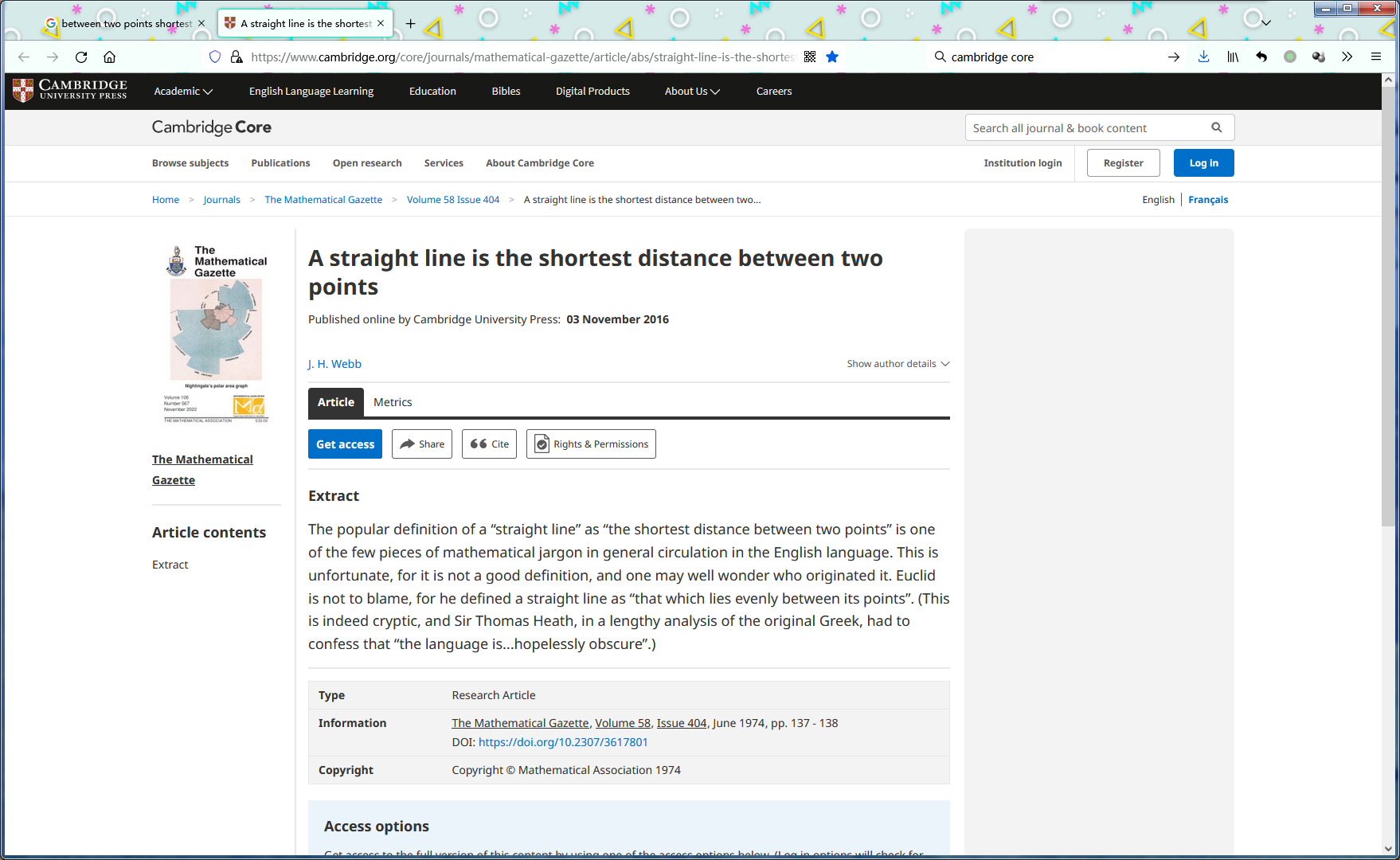Open Digital Products
The height and width of the screenshot is (860, 1400).
tap(592, 92)
